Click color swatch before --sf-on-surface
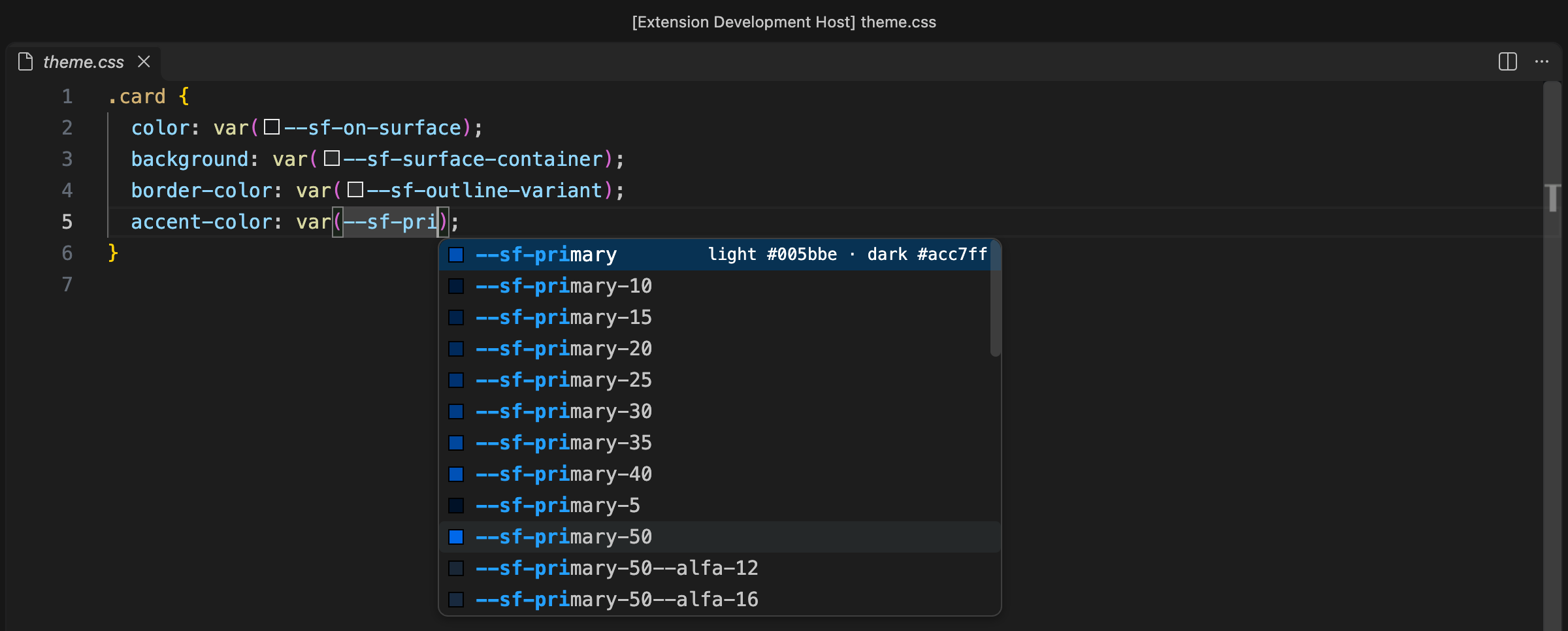 coord(272,127)
